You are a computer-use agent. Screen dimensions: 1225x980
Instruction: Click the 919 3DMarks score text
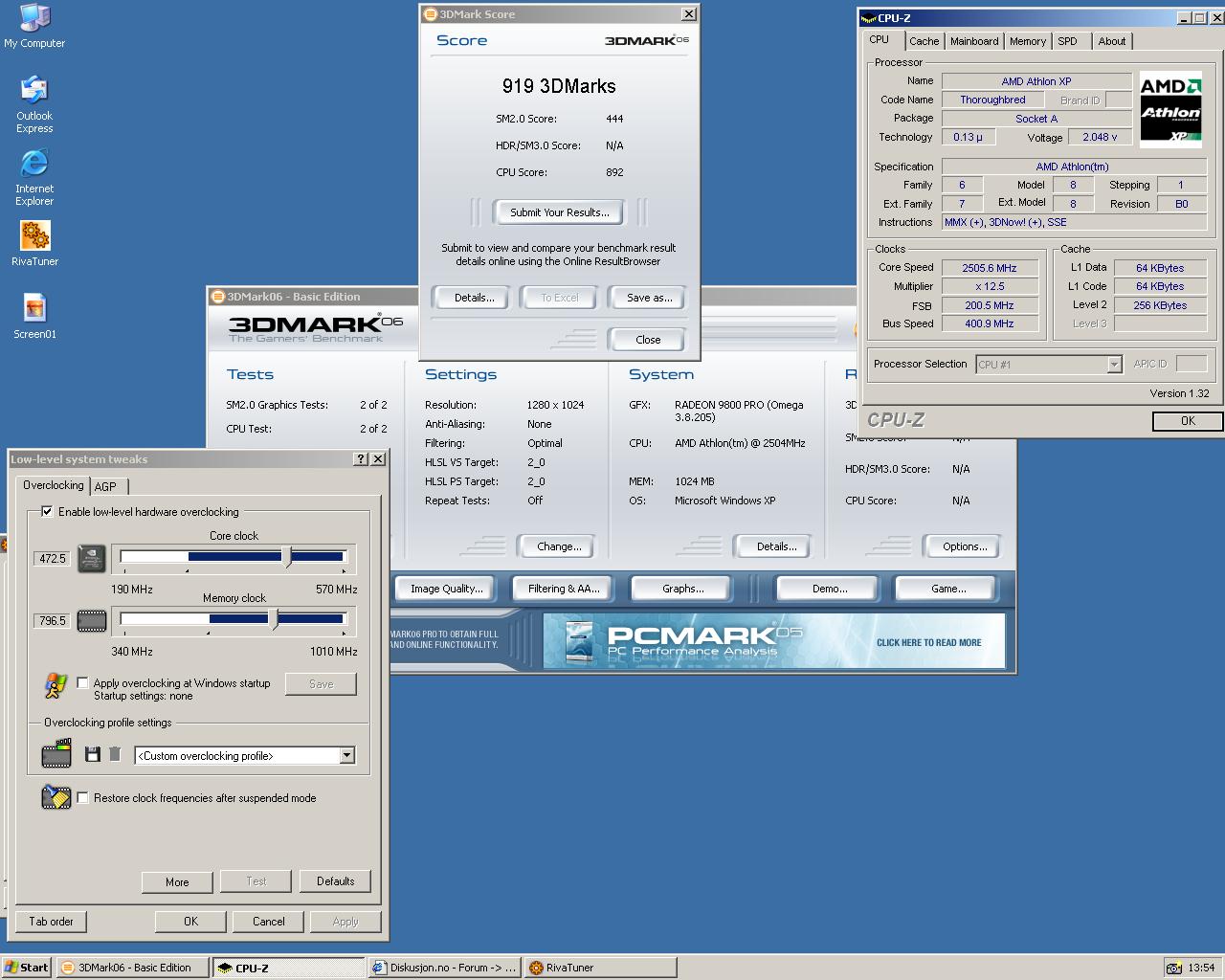click(x=559, y=86)
